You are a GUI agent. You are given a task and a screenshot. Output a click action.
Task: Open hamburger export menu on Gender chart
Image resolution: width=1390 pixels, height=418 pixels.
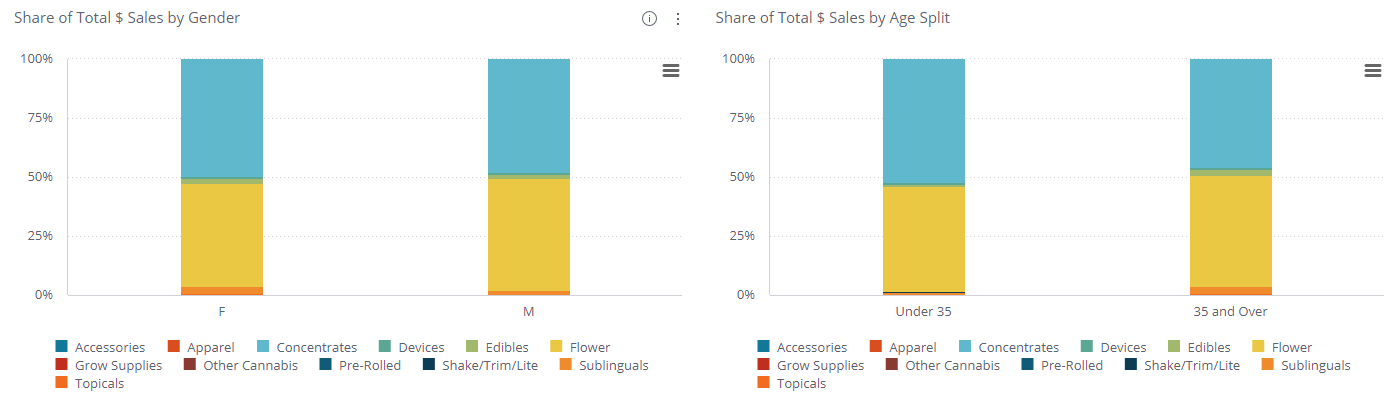point(671,70)
